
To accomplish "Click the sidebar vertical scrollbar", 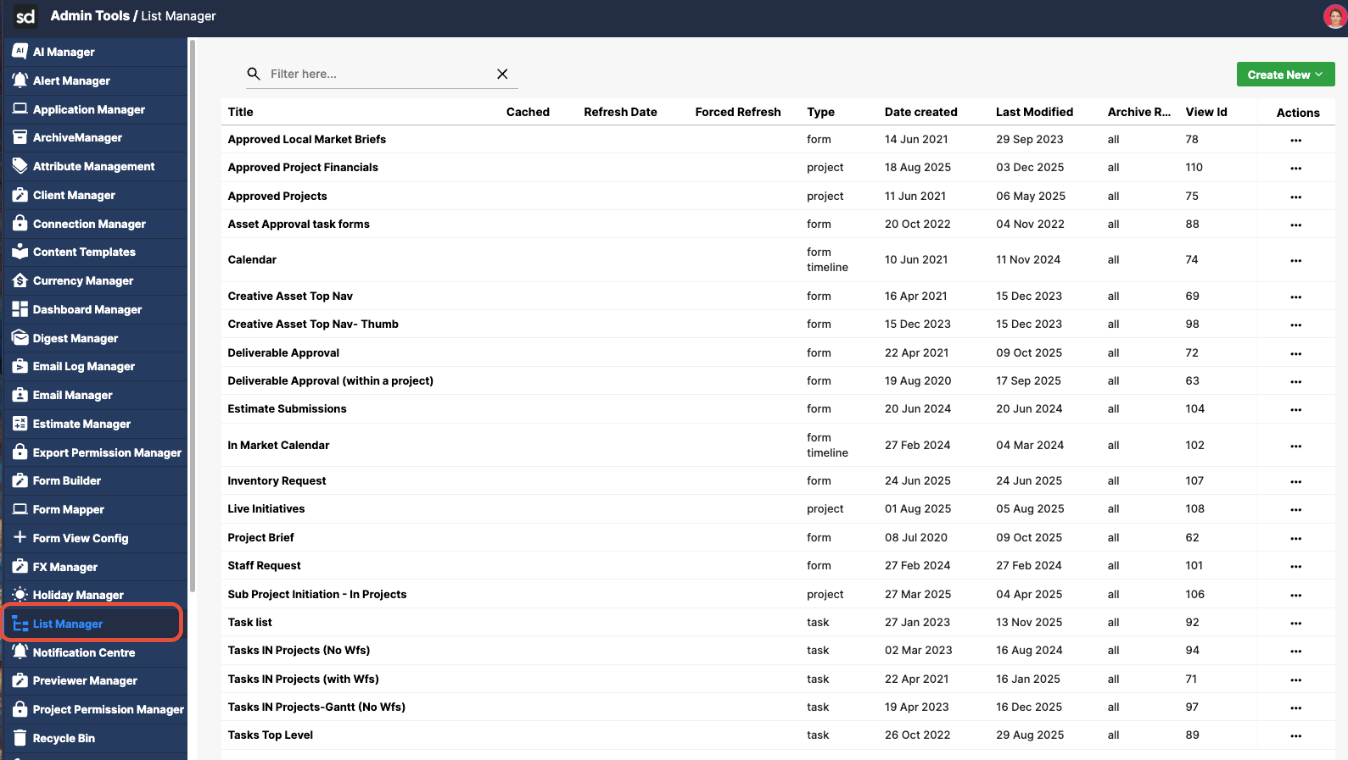I will [x=192, y=316].
